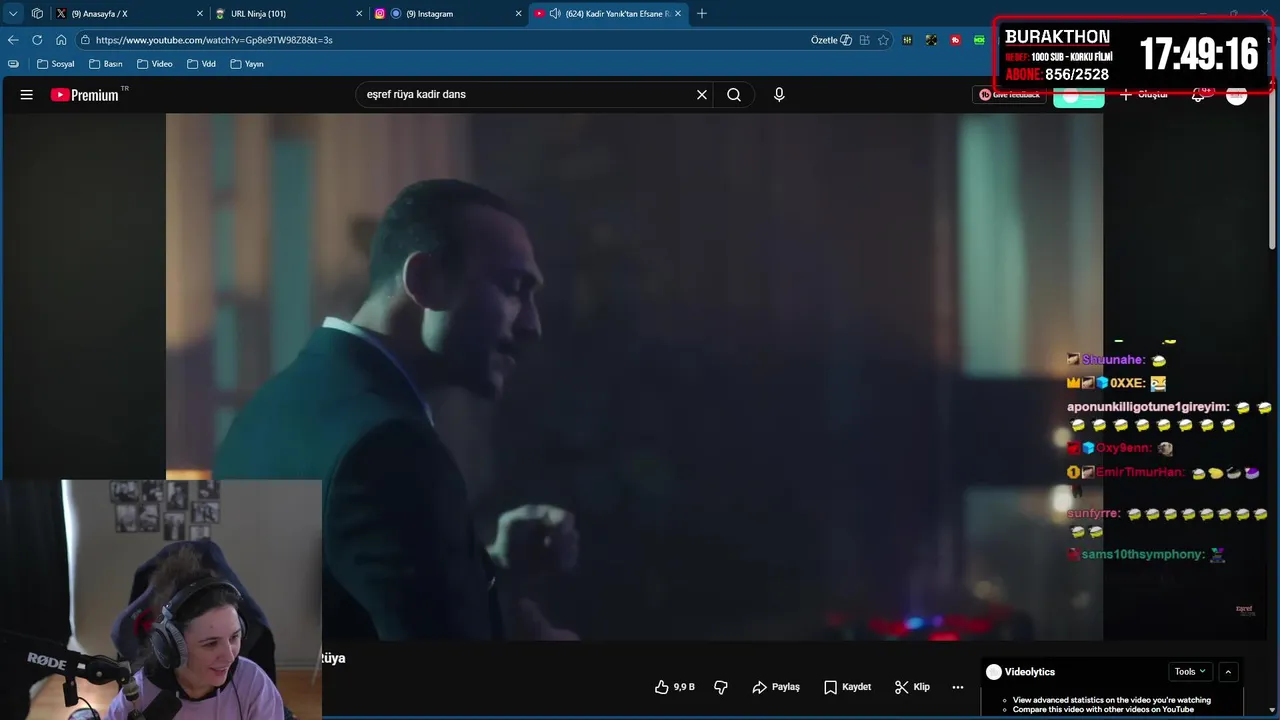Open the equalizer extension icon

point(907,40)
